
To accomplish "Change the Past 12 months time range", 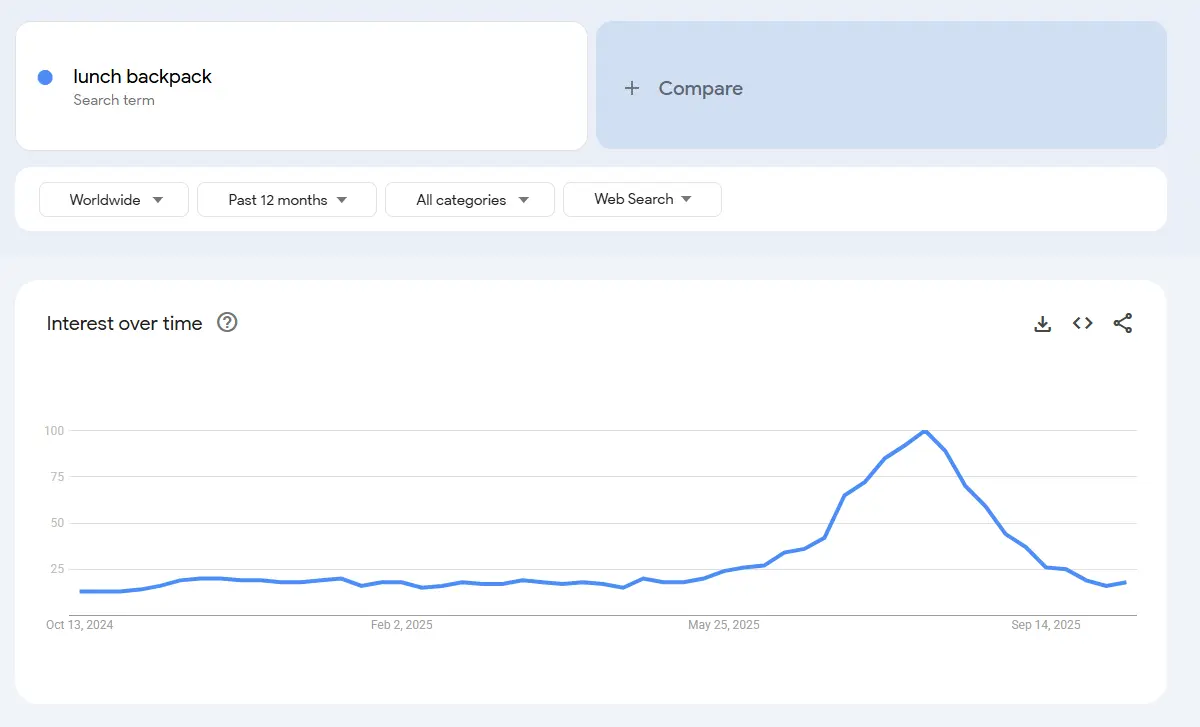I will click(286, 199).
